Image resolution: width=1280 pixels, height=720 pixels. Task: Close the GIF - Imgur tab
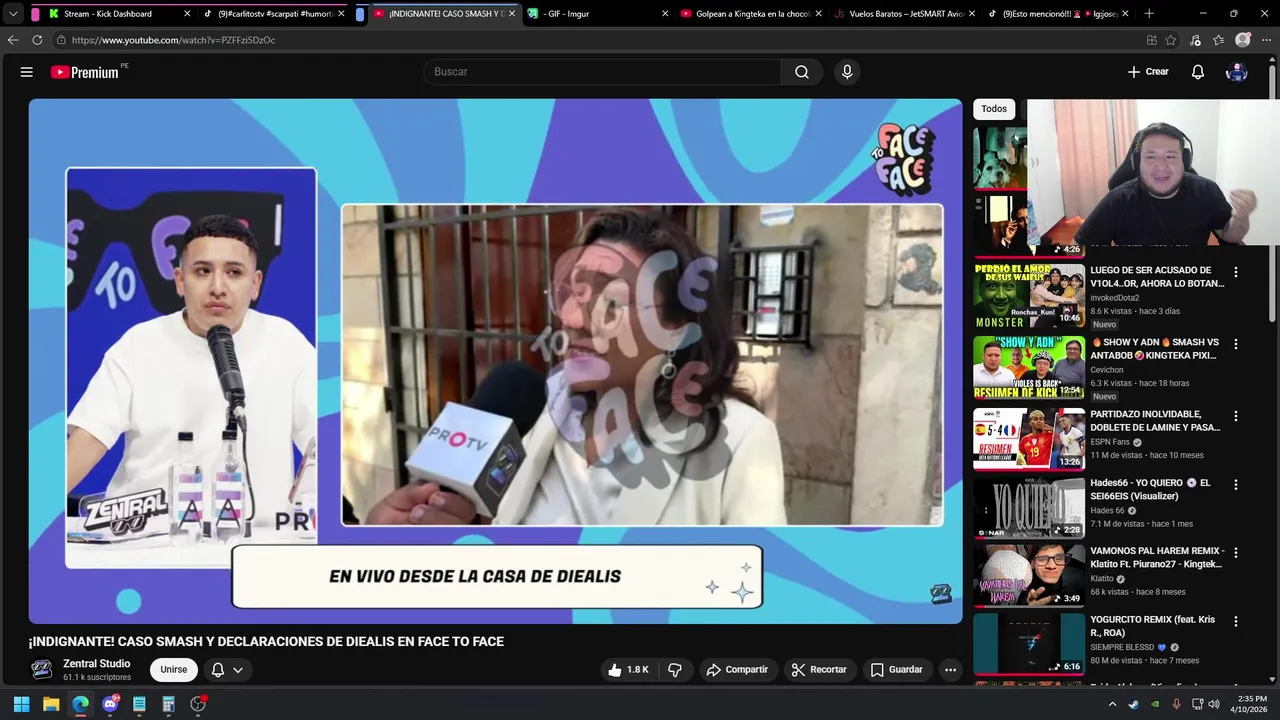coord(665,14)
